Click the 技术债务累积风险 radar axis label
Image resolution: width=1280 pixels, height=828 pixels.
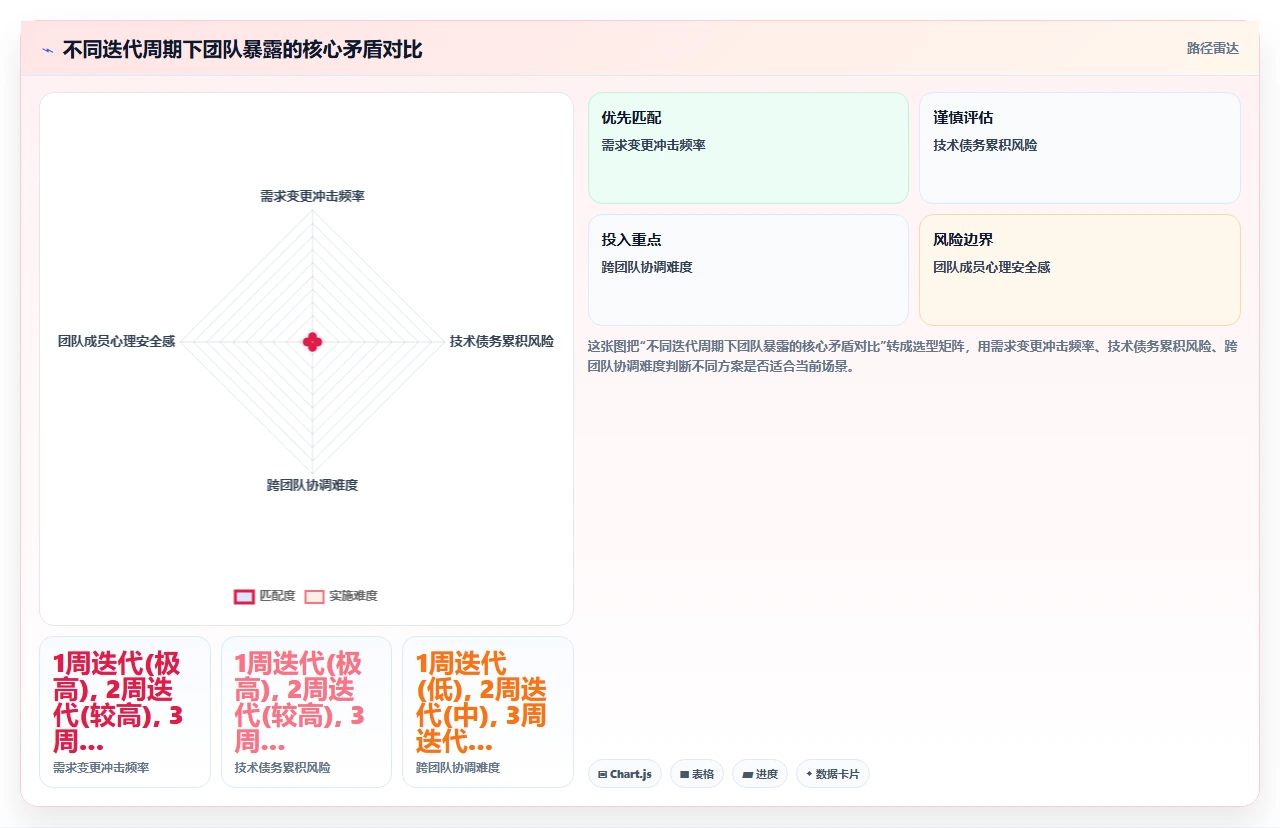click(x=501, y=341)
